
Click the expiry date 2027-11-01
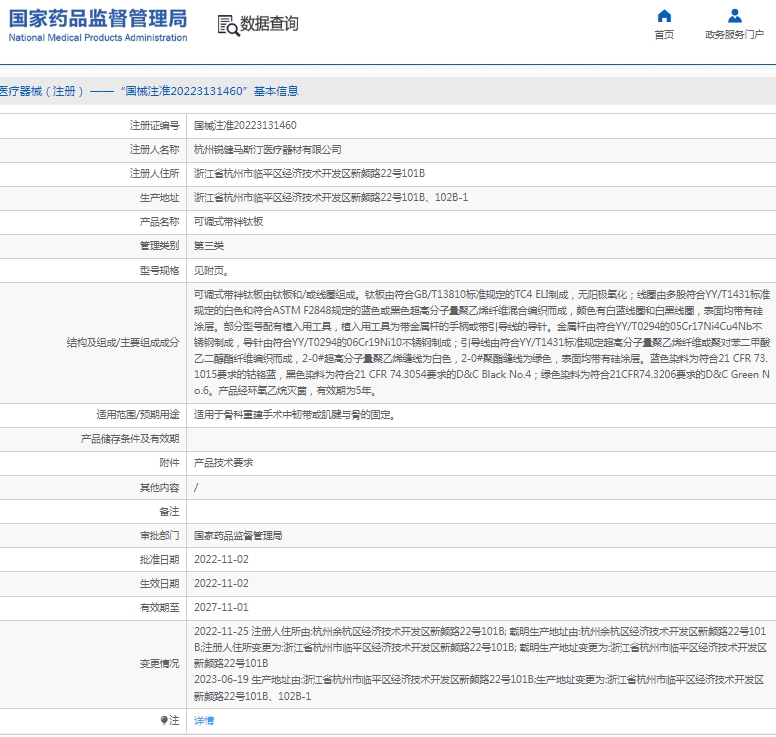221,607
